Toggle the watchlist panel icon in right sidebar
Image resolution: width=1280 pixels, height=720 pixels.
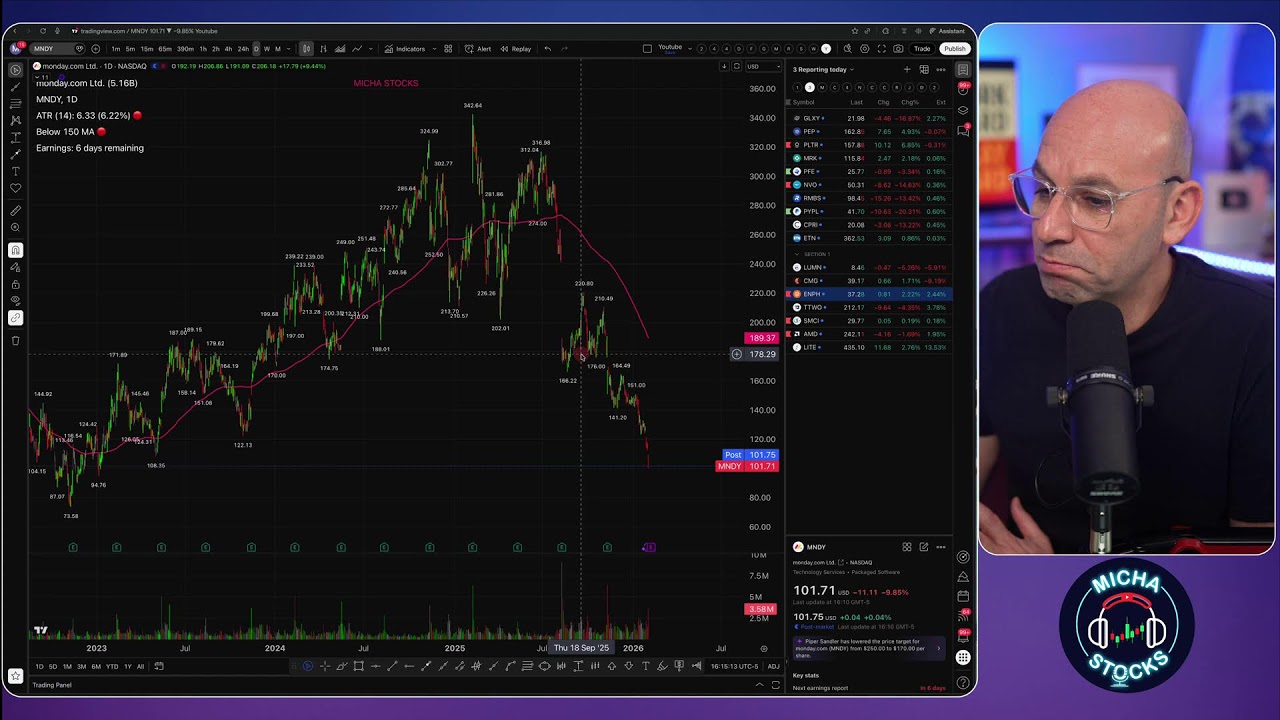[963, 70]
